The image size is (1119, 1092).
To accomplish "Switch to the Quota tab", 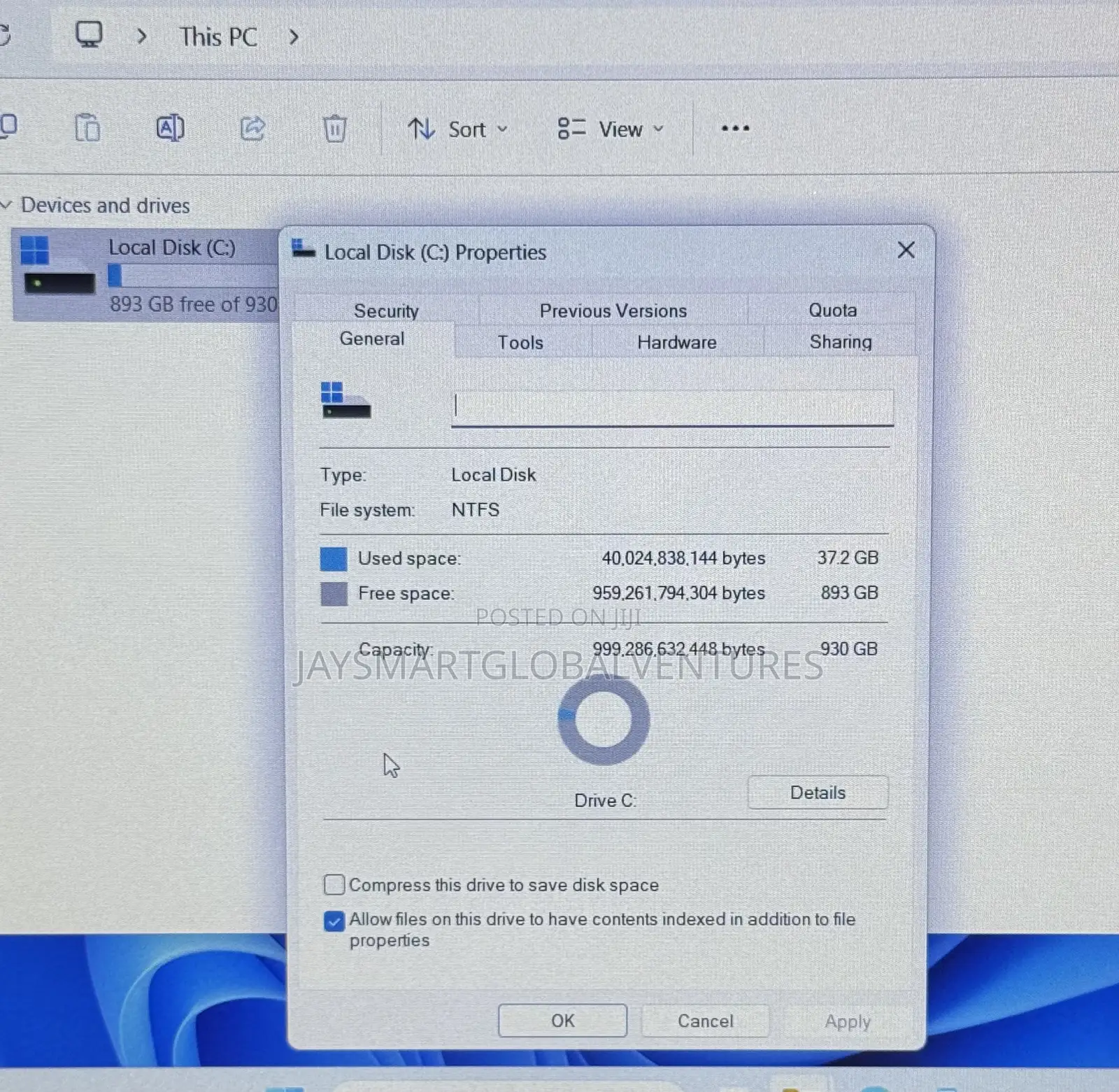I will (x=832, y=310).
